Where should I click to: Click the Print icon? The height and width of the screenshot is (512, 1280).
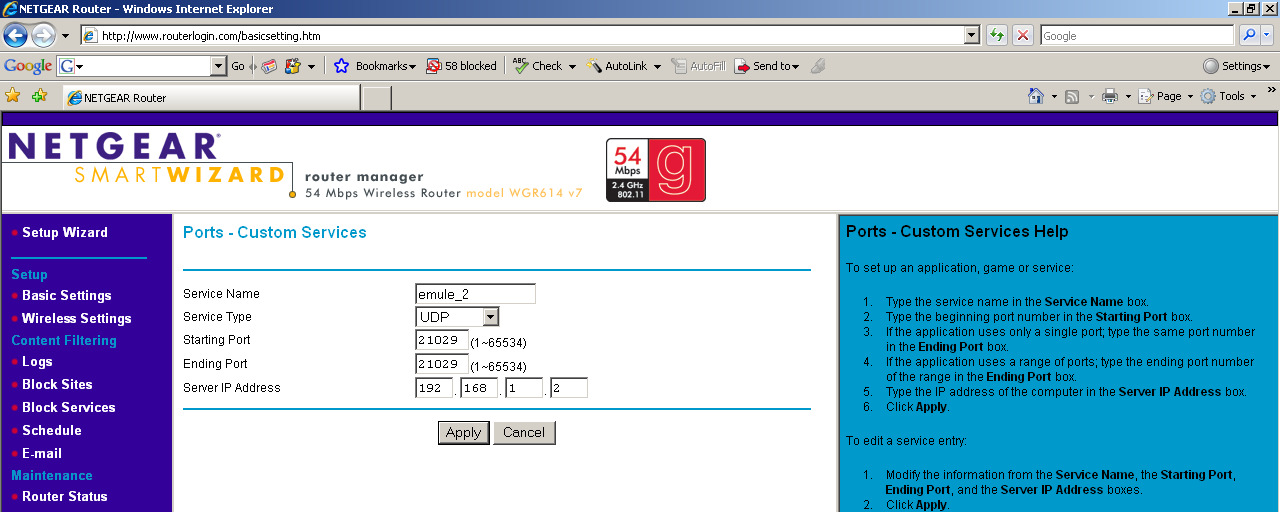1109,96
